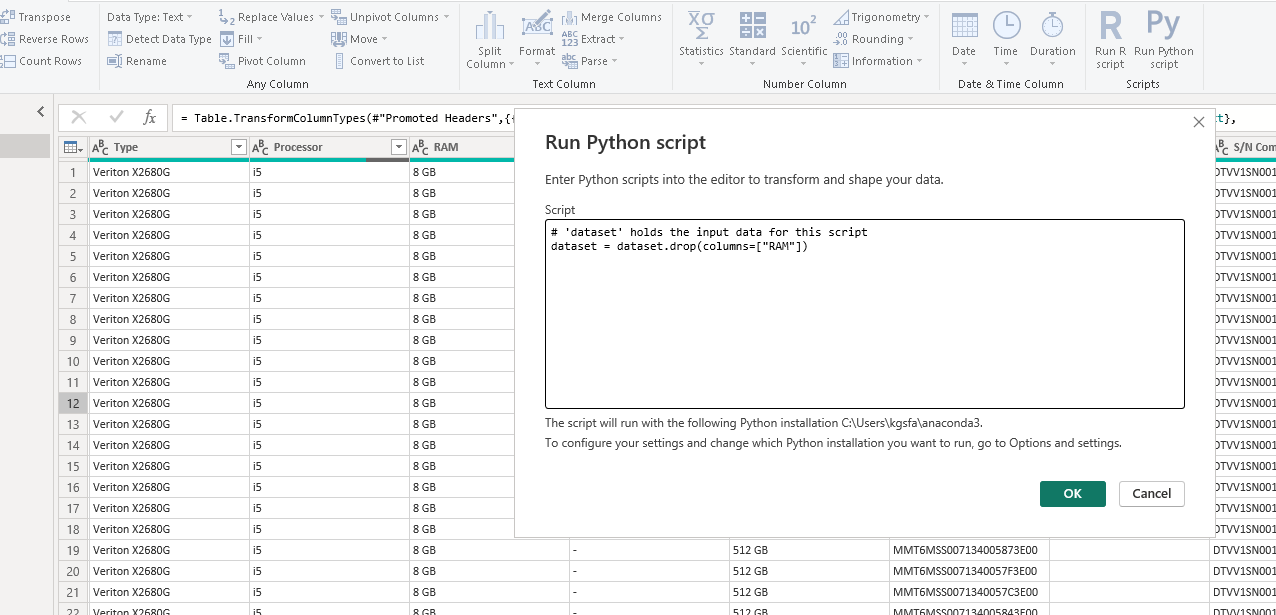Viewport: 1276px width, 615px height.
Task: Open the Trigonometry dropdown
Action: (882, 17)
